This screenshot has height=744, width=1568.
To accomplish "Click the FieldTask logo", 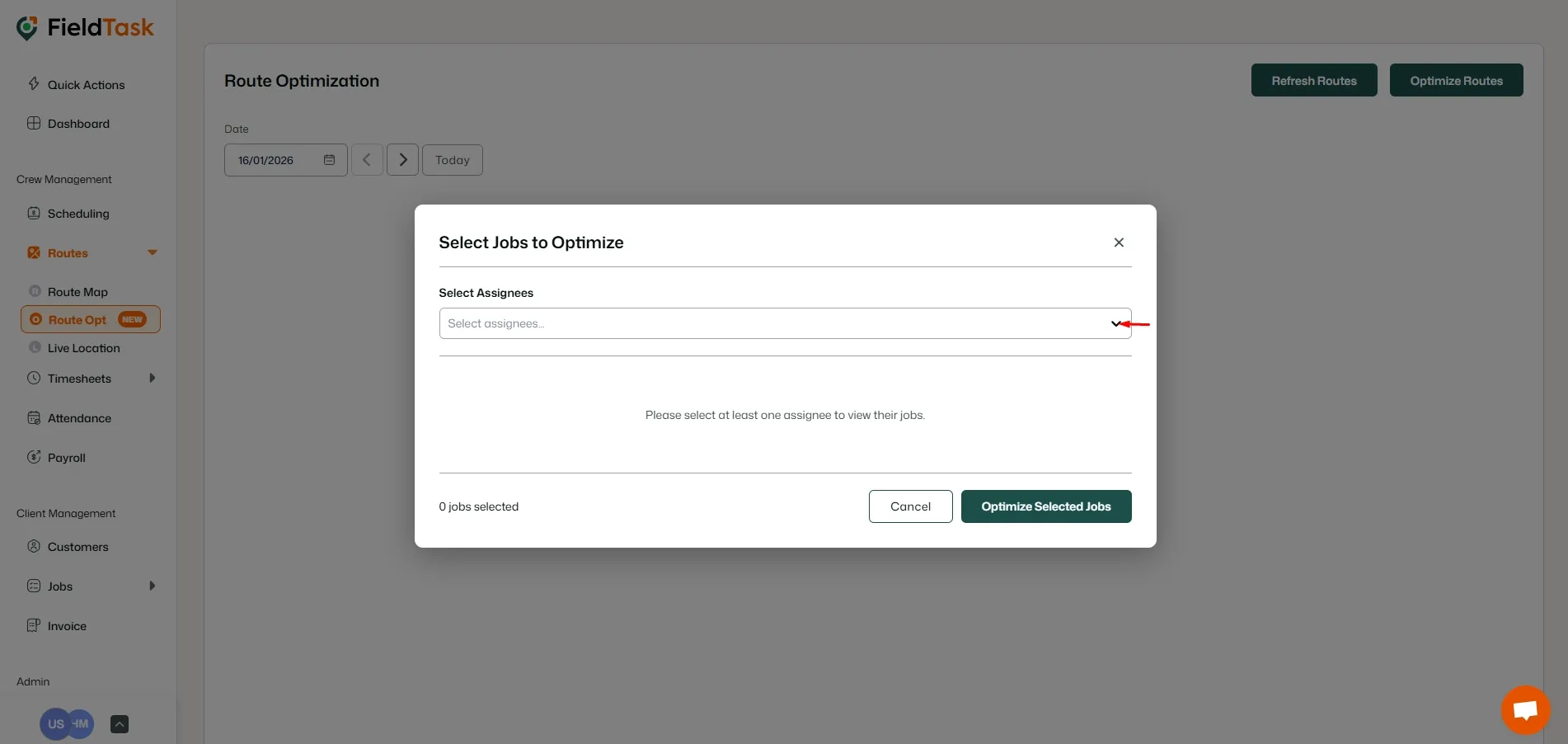I will pyautogui.click(x=82, y=27).
